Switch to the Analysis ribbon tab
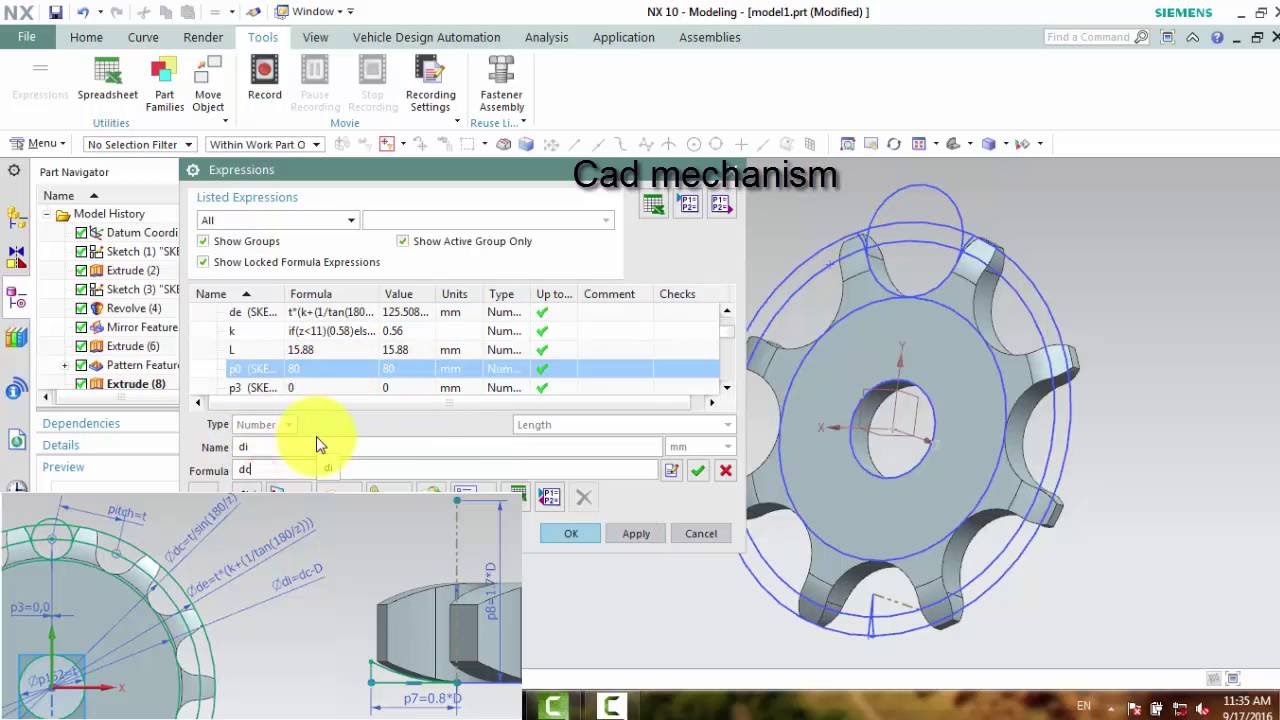This screenshot has height=720, width=1280. [546, 37]
